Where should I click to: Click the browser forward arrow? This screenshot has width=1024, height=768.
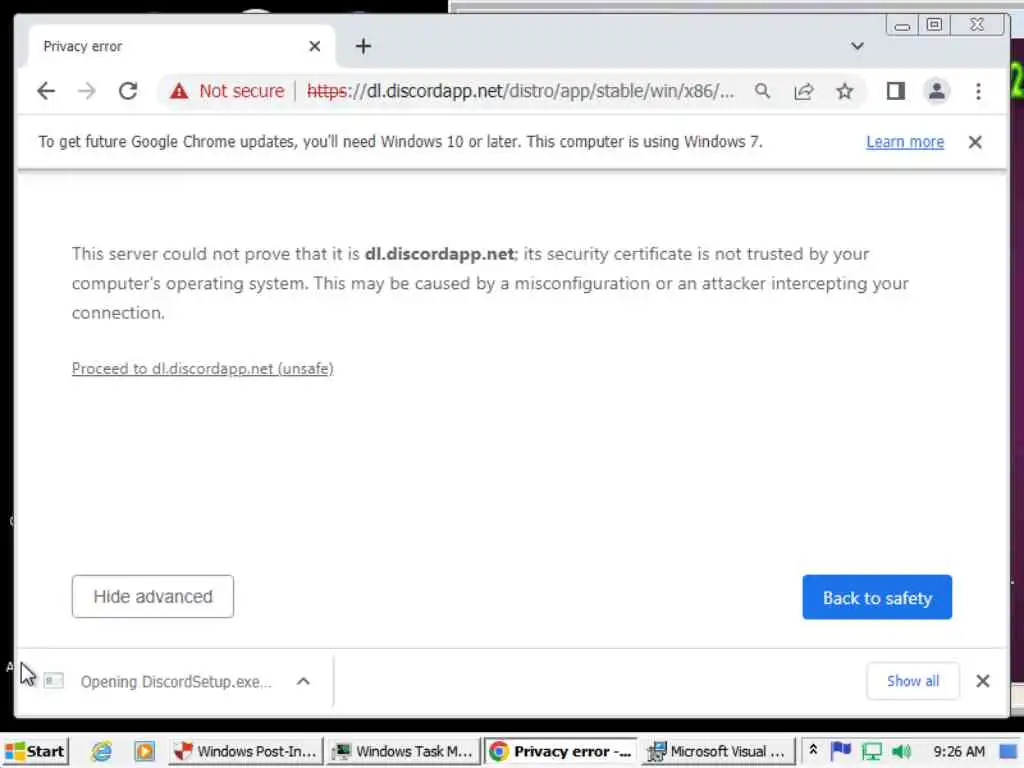tap(87, 91)
